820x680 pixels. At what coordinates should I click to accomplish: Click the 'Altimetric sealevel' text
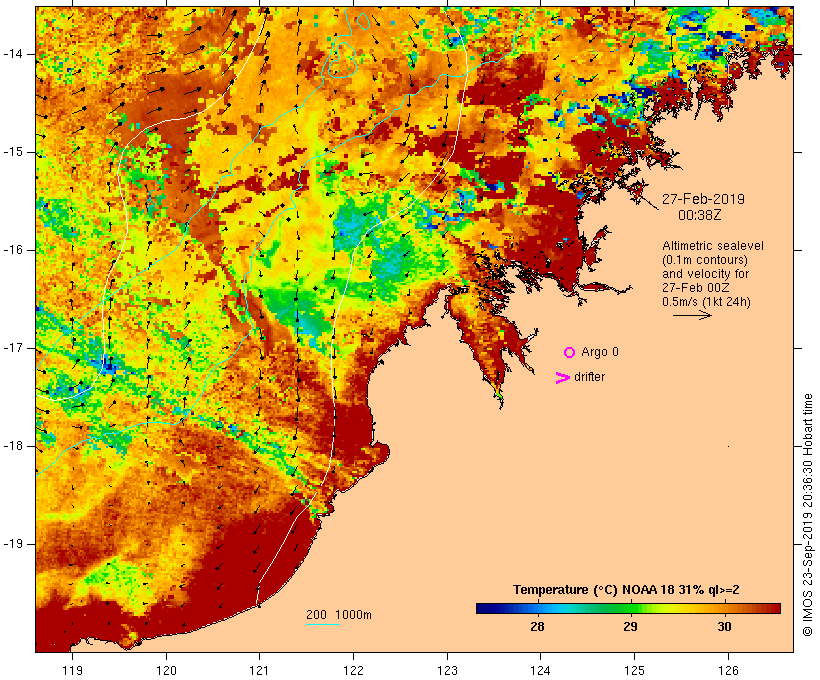pyautogui.click(x=713, y=246)
